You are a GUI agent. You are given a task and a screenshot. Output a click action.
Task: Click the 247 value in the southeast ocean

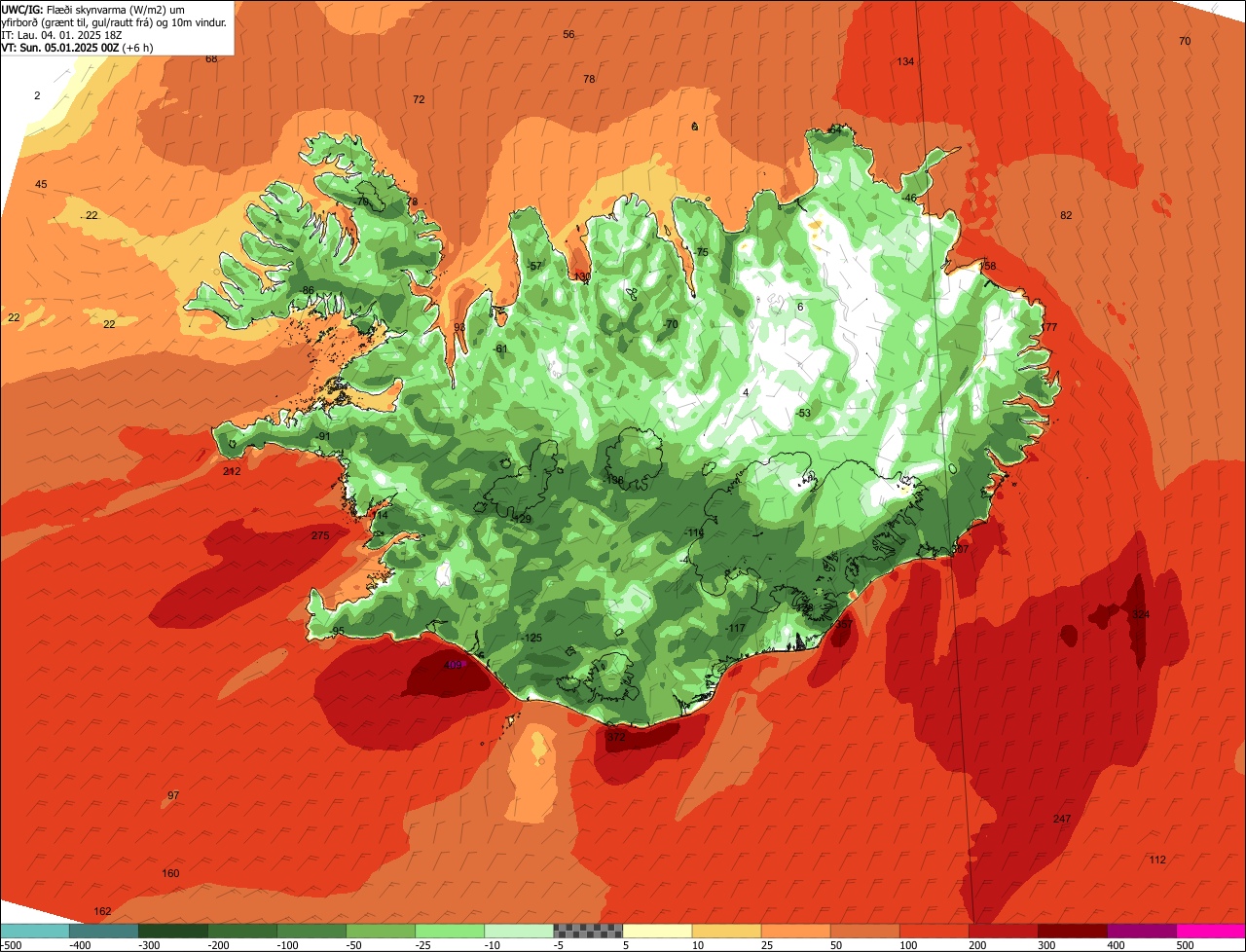[x=1062, y=819]
